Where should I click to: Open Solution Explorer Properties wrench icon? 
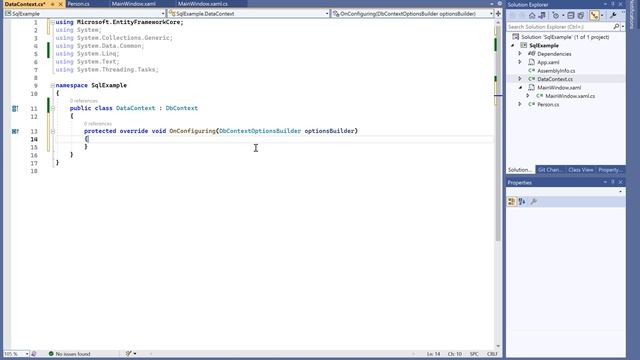point(613,16)
